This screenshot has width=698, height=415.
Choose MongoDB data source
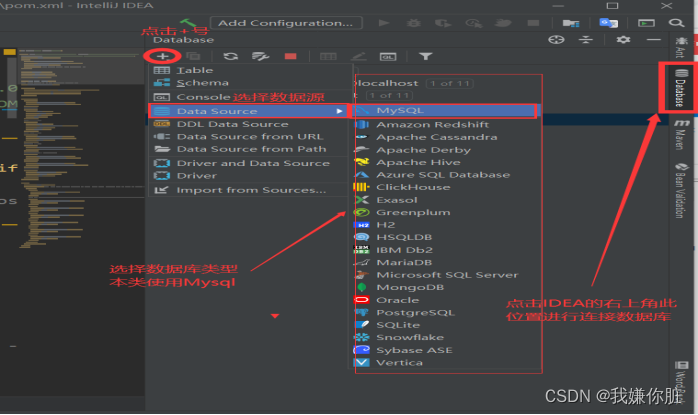click(446, 287)
